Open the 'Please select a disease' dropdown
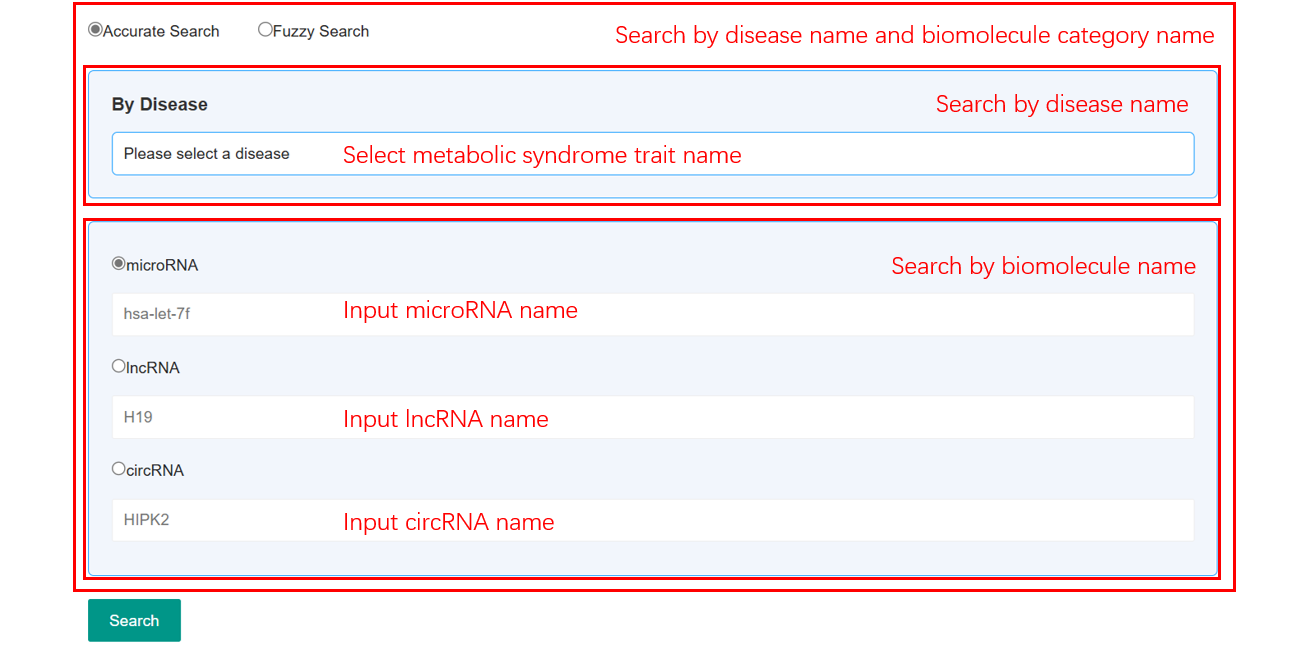This screenshot has width=1308, height=648. (652, 154)
